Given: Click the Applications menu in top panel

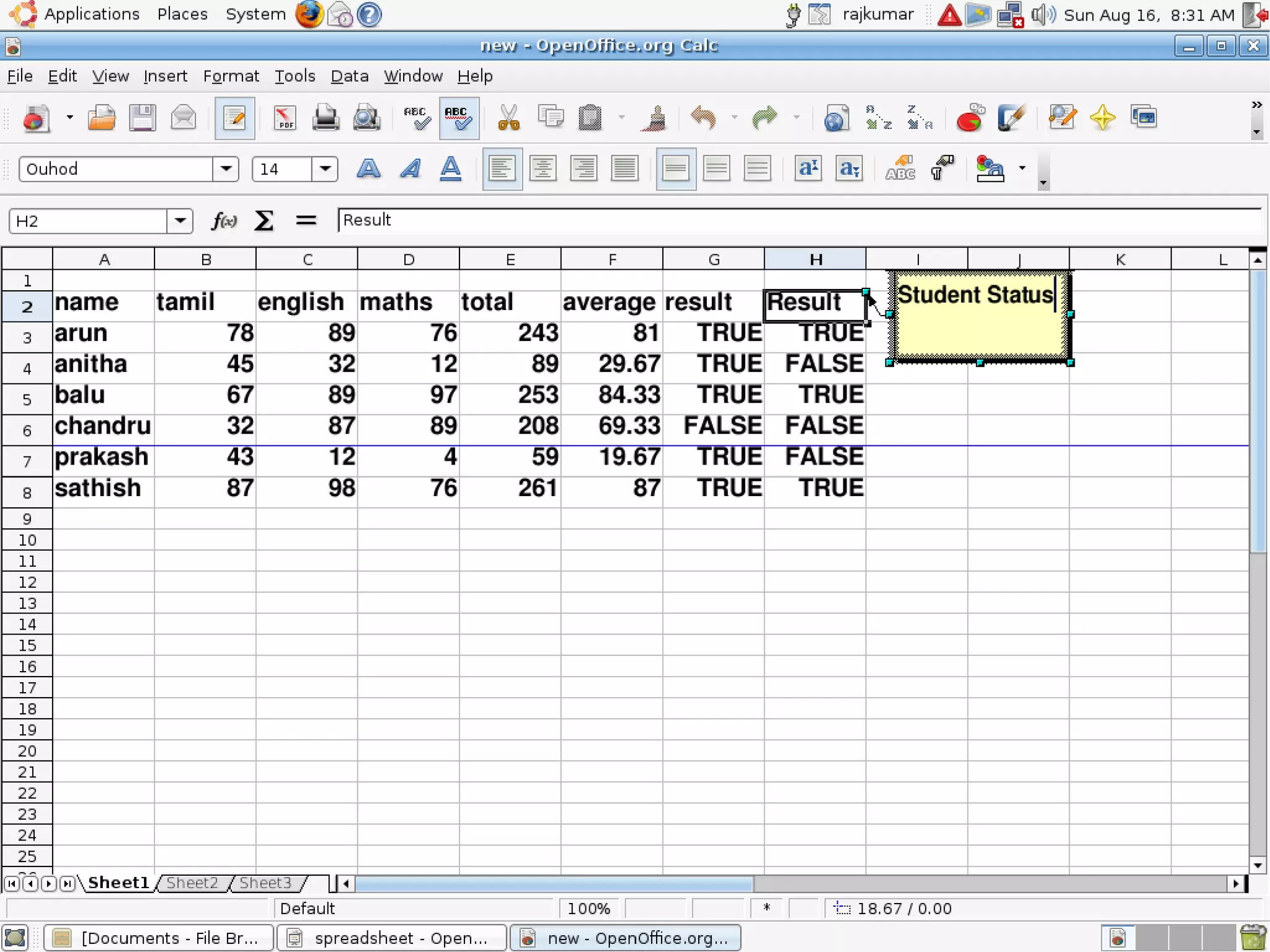Looking at the screenshot, I should point(92,14).
